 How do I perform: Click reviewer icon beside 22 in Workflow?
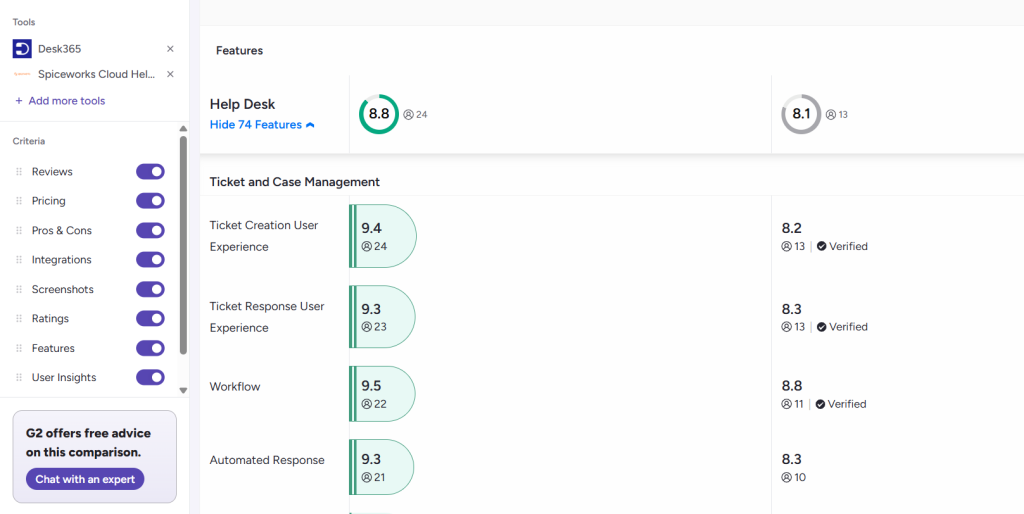(367, 404)
